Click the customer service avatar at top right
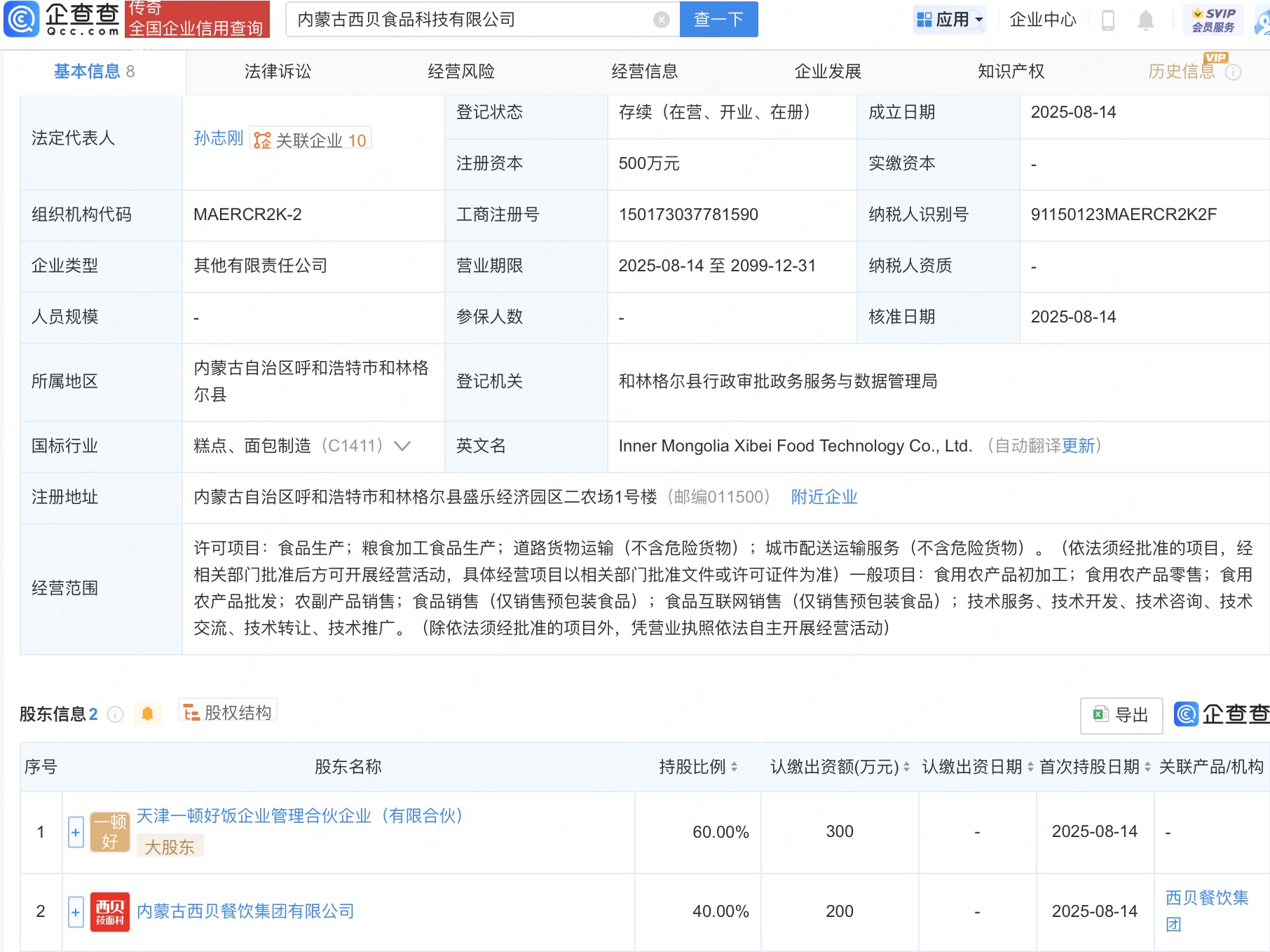 click(x=1262, y=20)
